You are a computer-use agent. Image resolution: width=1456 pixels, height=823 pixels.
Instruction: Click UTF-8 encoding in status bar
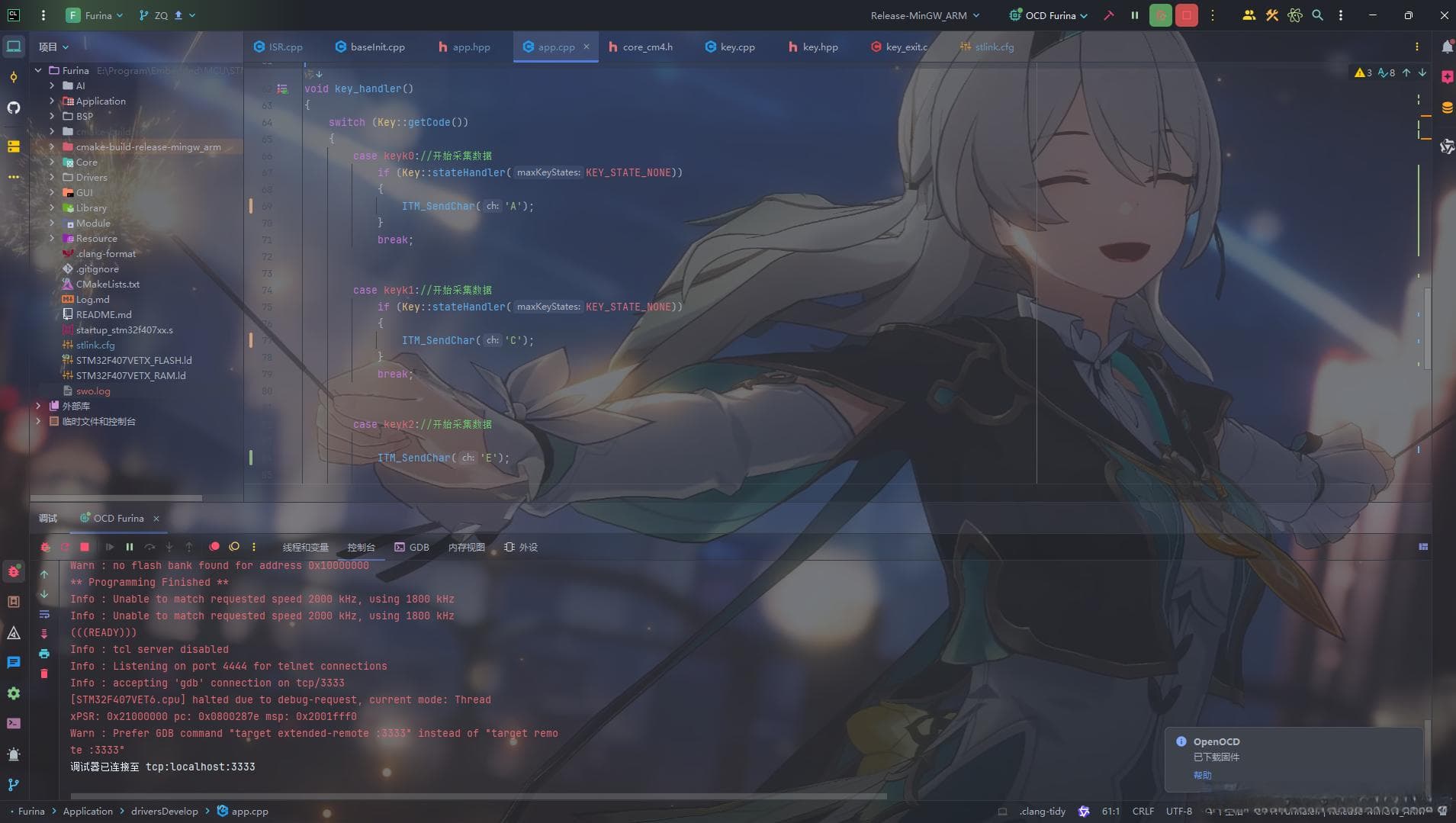1178,811
